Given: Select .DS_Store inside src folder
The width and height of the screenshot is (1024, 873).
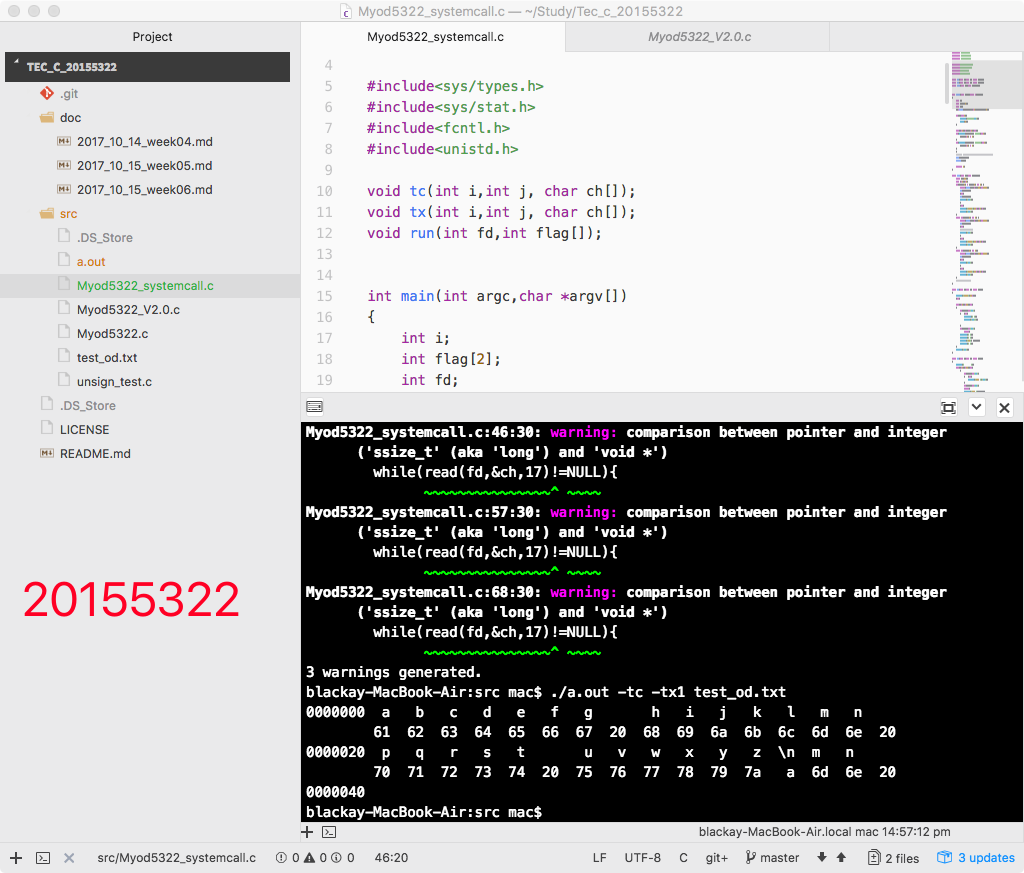Looking at the screenshot, I should [x=104, y=238].
